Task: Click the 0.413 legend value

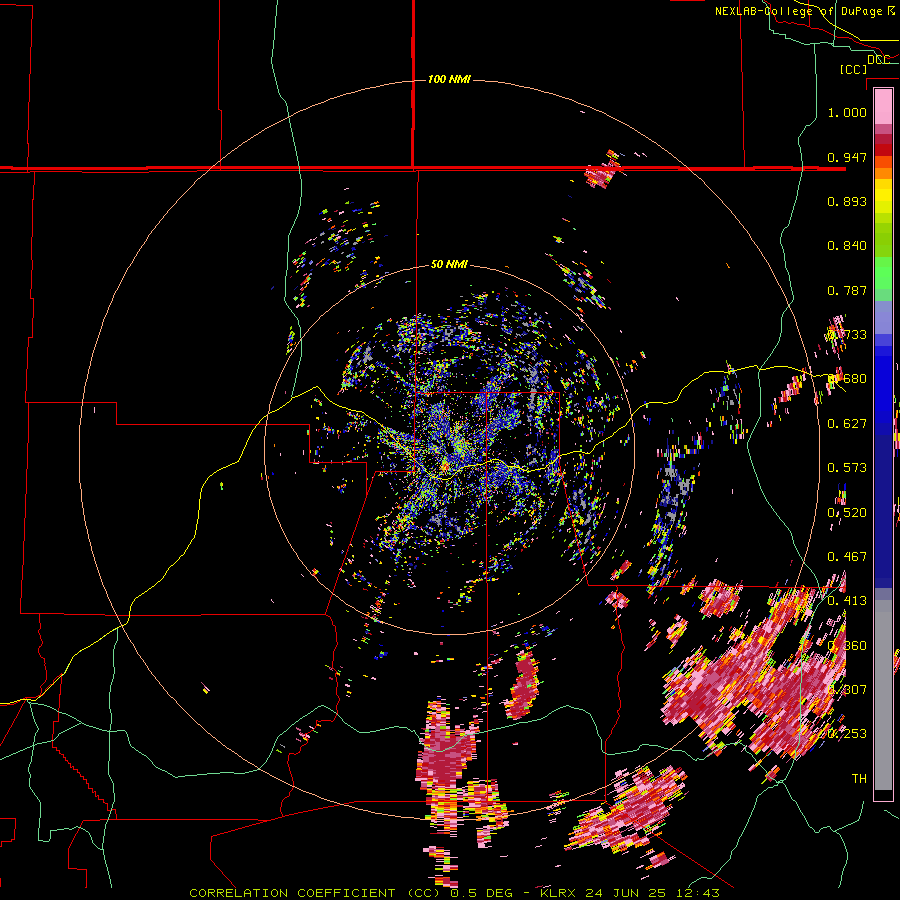Action: (x=847, y=601)
